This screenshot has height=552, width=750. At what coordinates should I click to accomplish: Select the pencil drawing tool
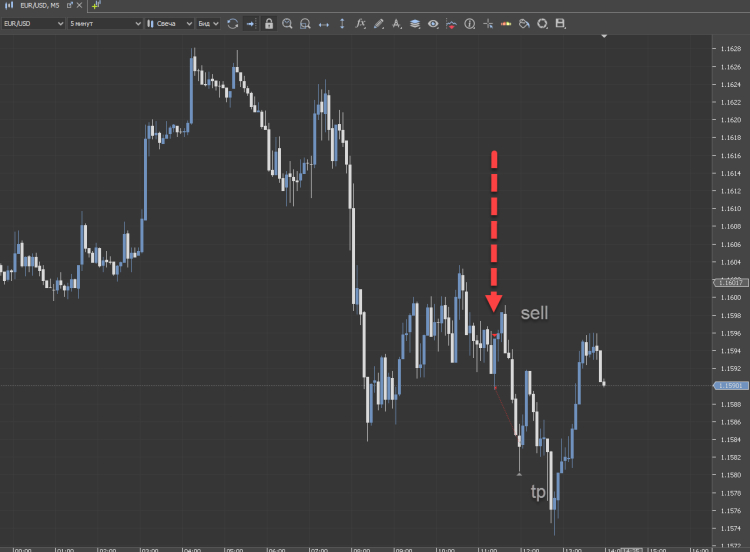click(378, 23)
